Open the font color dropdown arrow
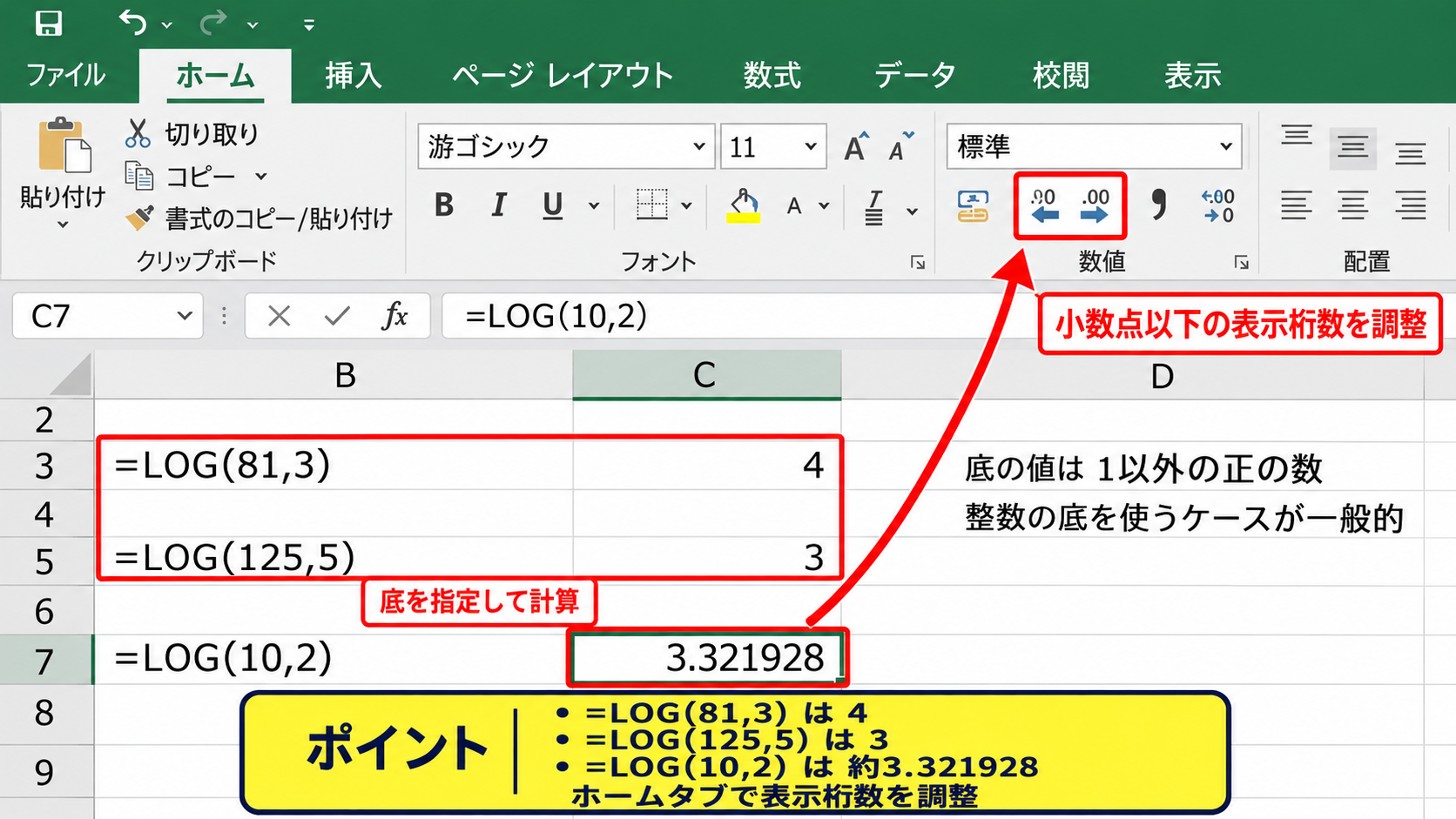This screenshot has height=819, width=1456. coord(824,206)
